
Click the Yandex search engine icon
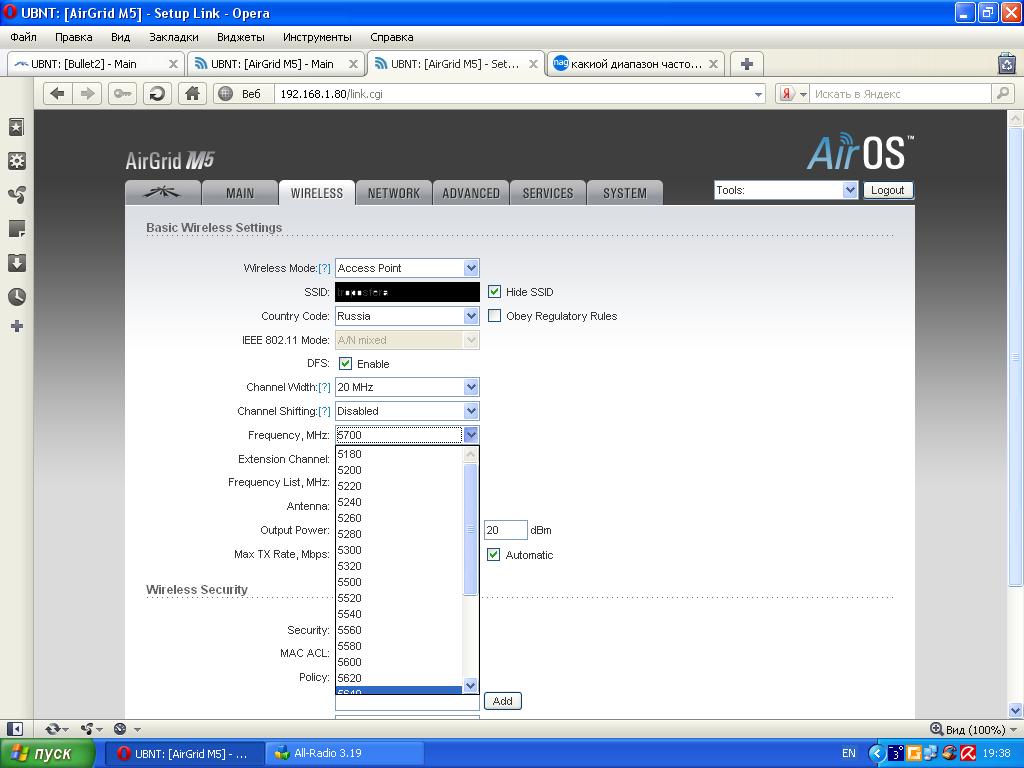[787, 94]
